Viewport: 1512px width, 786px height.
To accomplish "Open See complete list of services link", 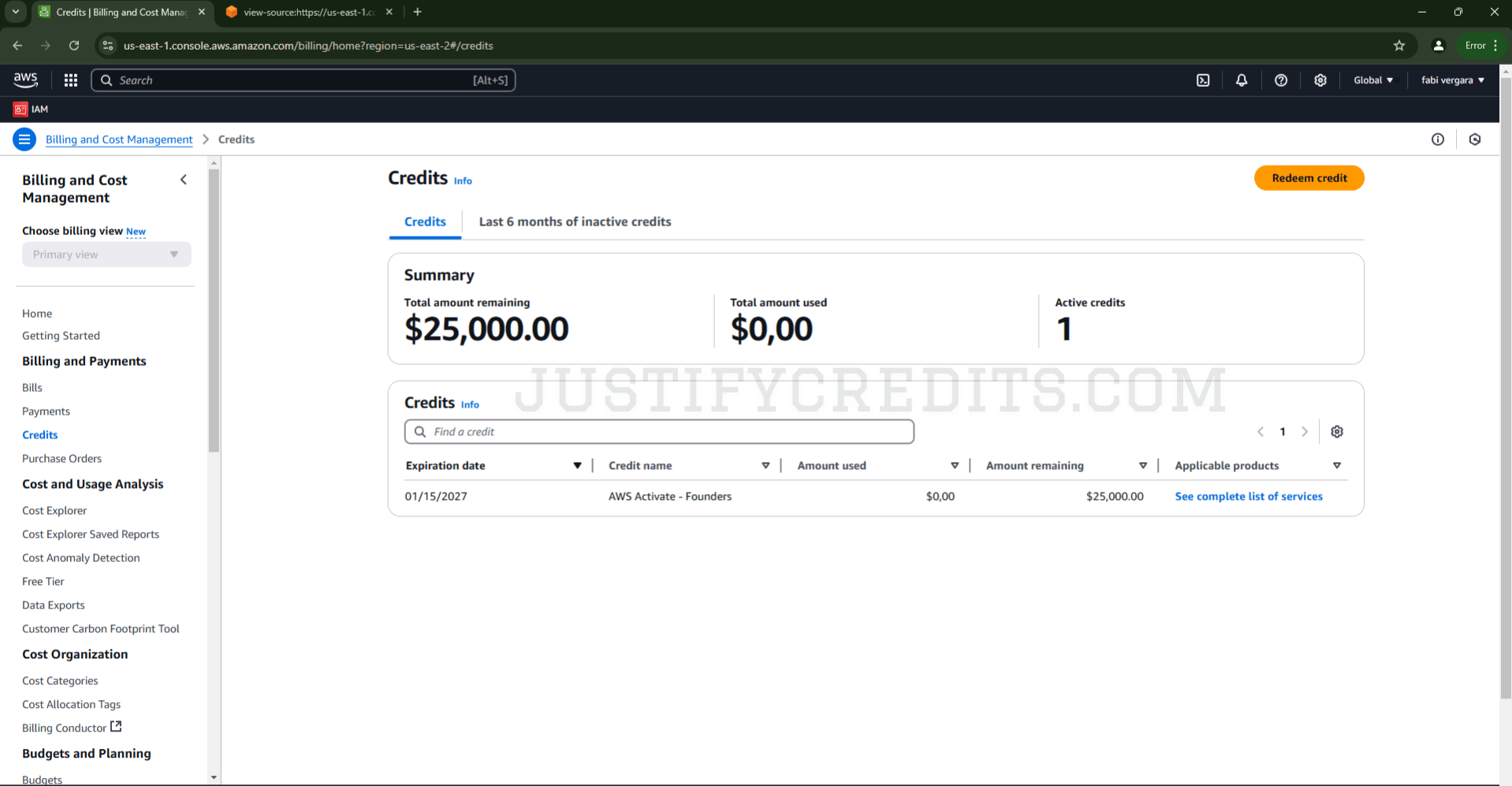I will coord(1249,497).
